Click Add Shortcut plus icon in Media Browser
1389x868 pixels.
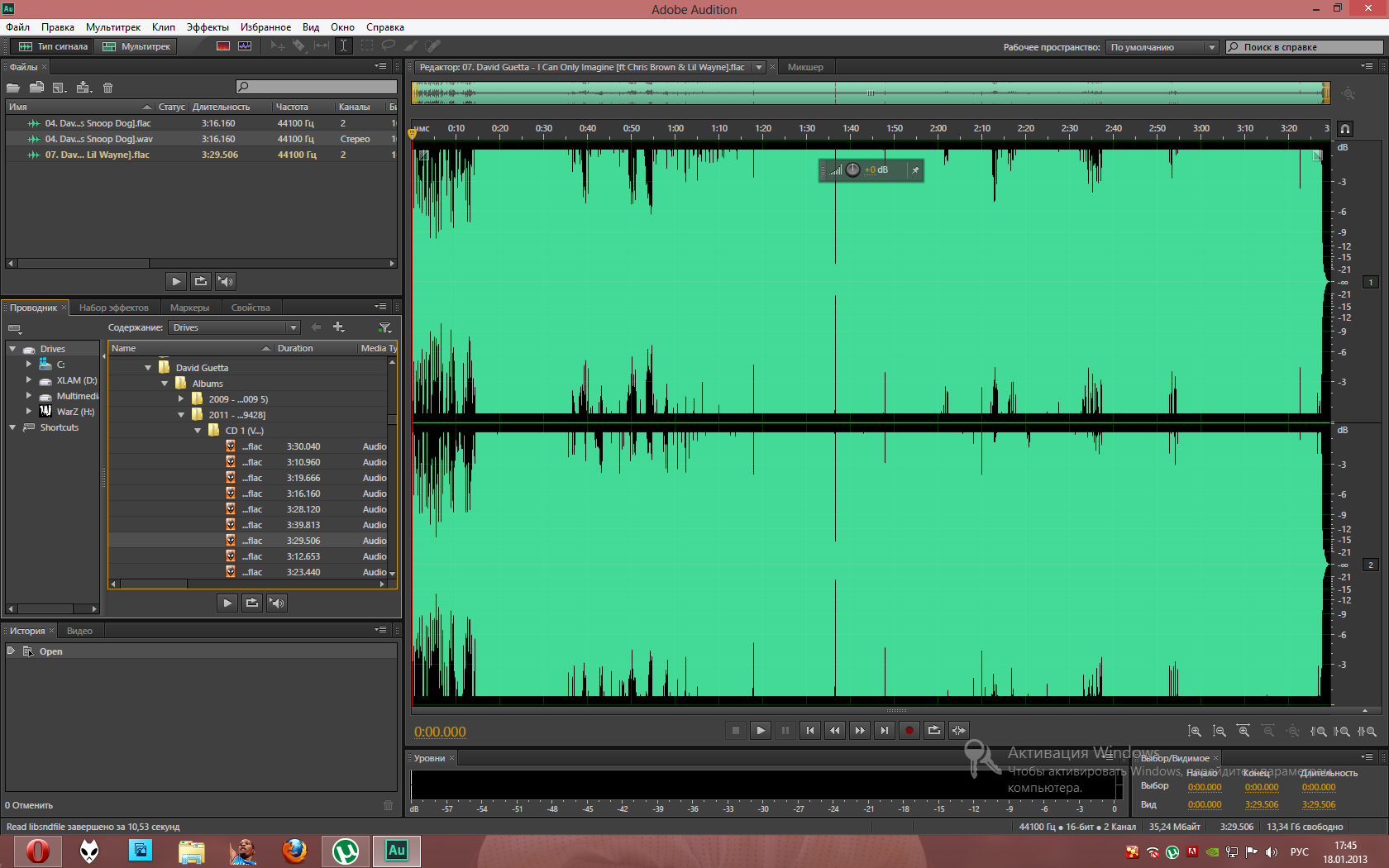coord(338,327)
